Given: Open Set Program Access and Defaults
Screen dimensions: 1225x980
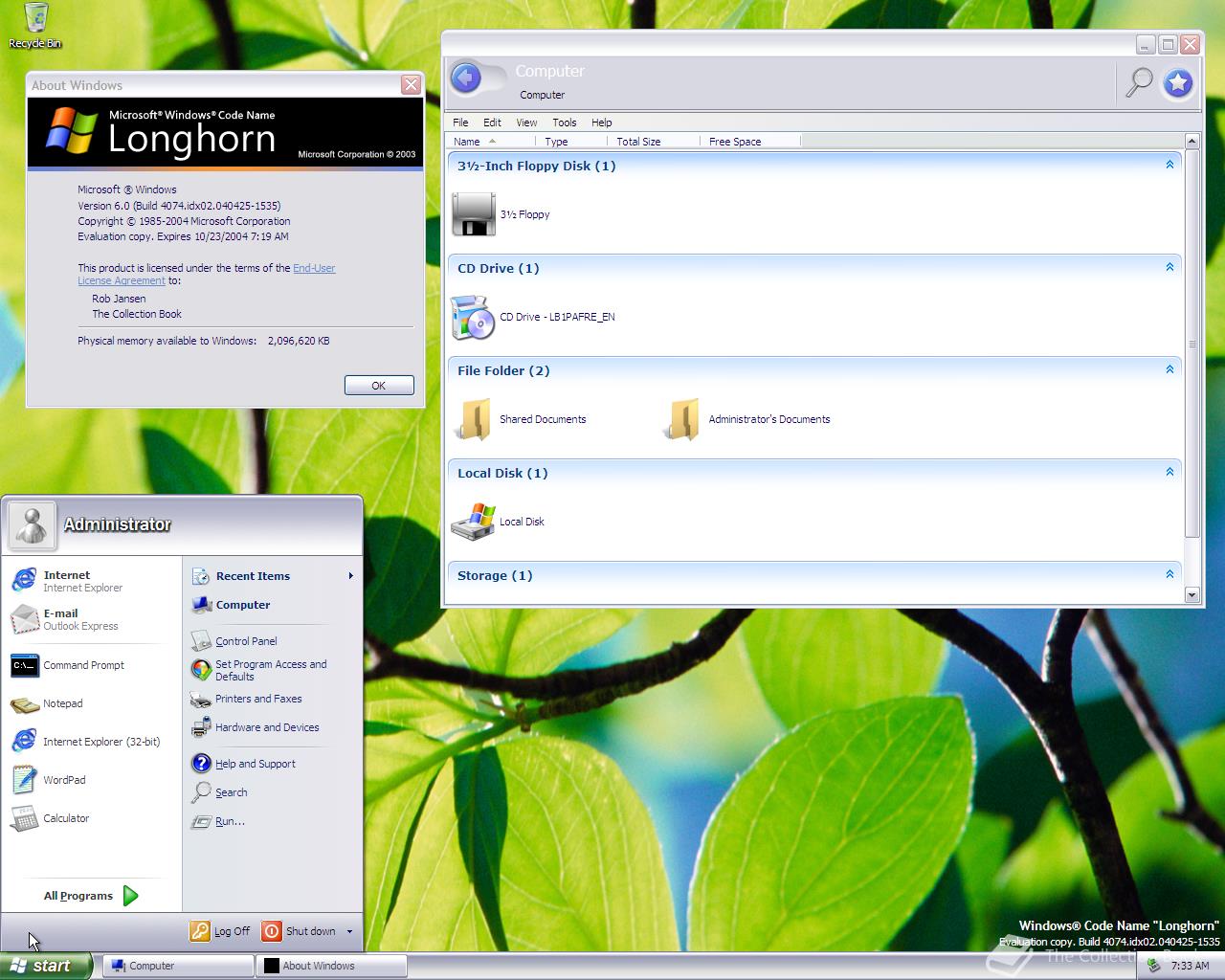Looking at the screenshot, I should [x=273, y=670].
